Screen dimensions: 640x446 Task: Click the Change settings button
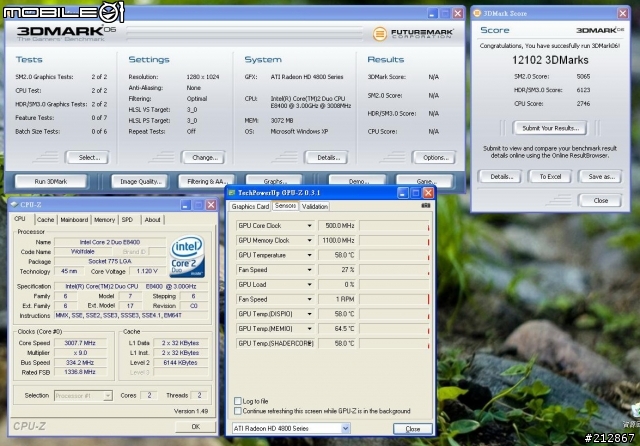pyautogui.click(x=203, y=158)
